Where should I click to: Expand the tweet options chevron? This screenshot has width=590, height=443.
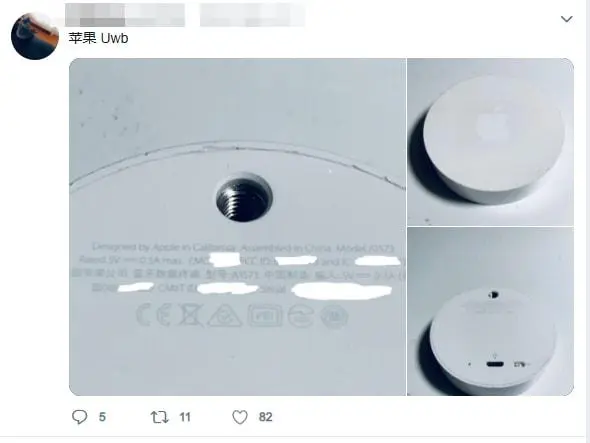pyautogui.click(x=566, y=19)
